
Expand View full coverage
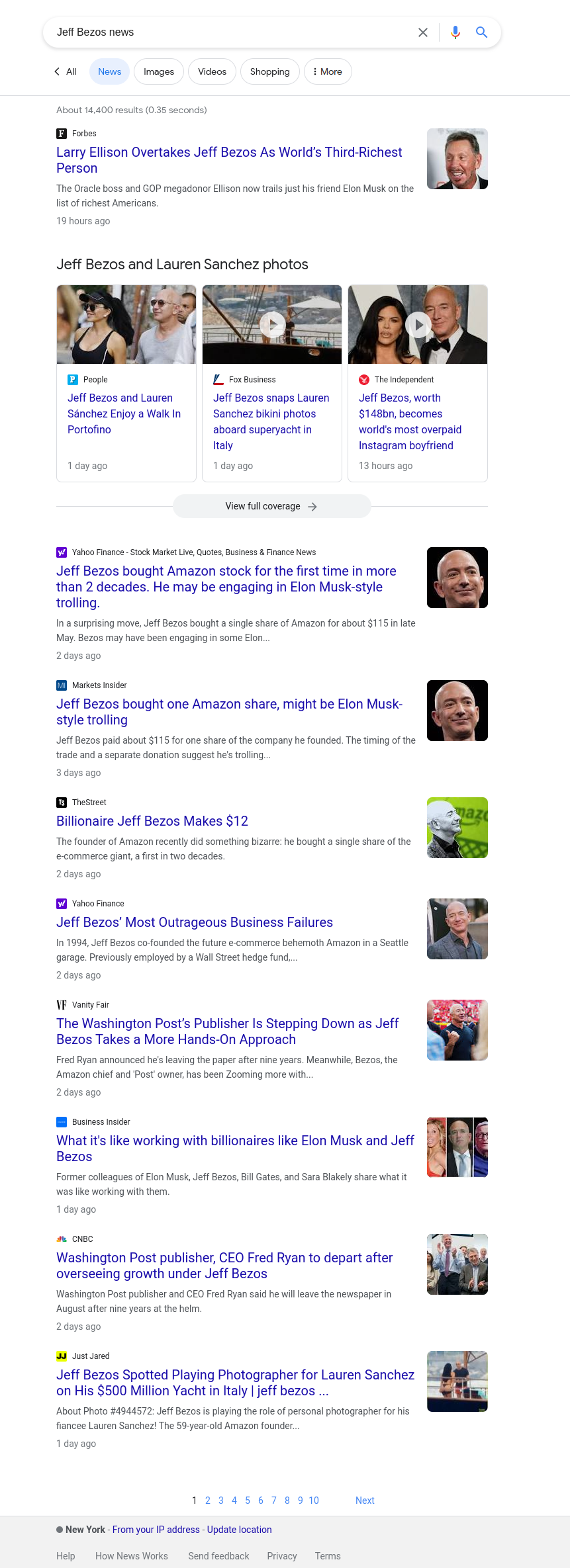[x=271, y=506]
